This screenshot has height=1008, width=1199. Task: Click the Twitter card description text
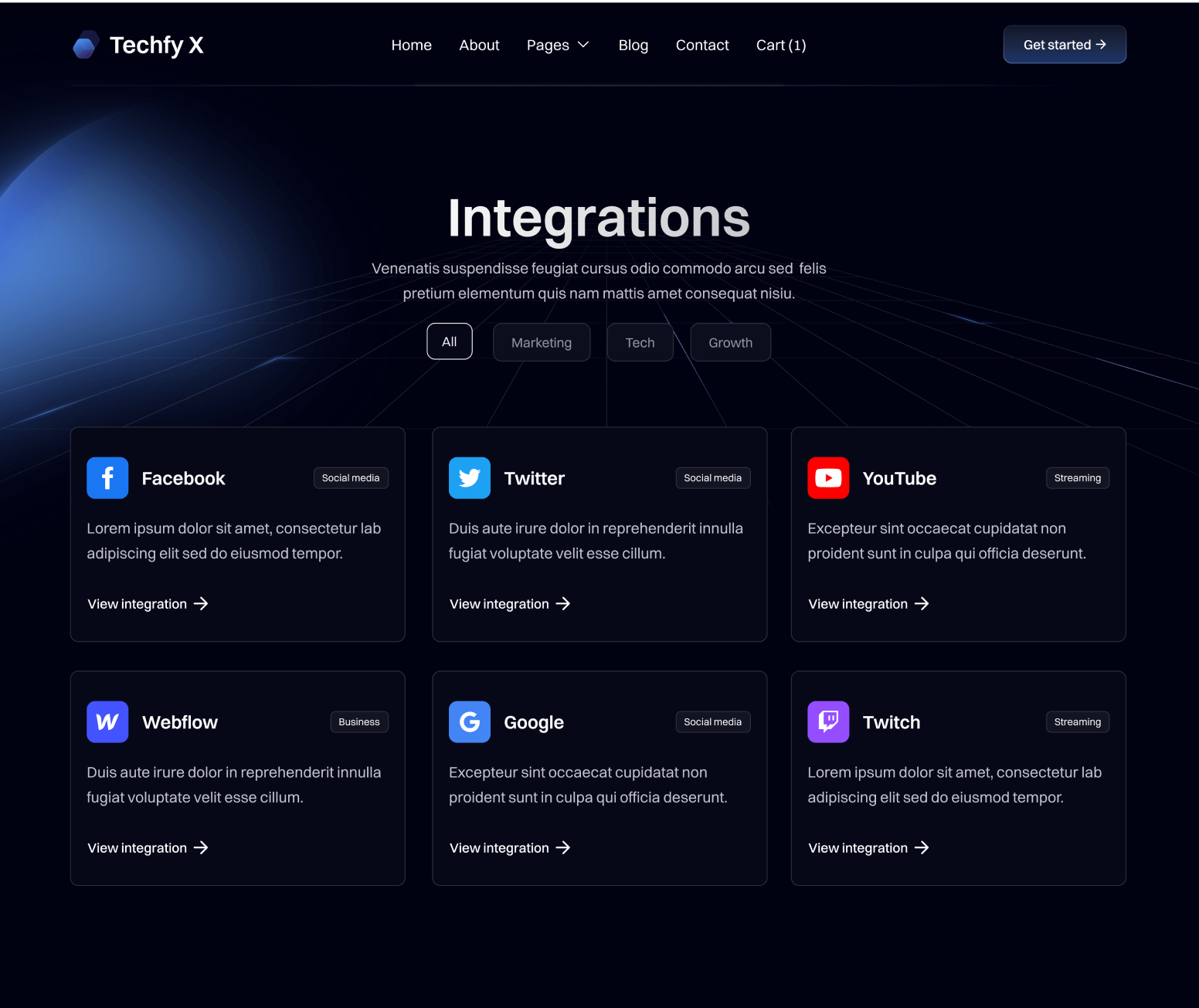(596, 541)
